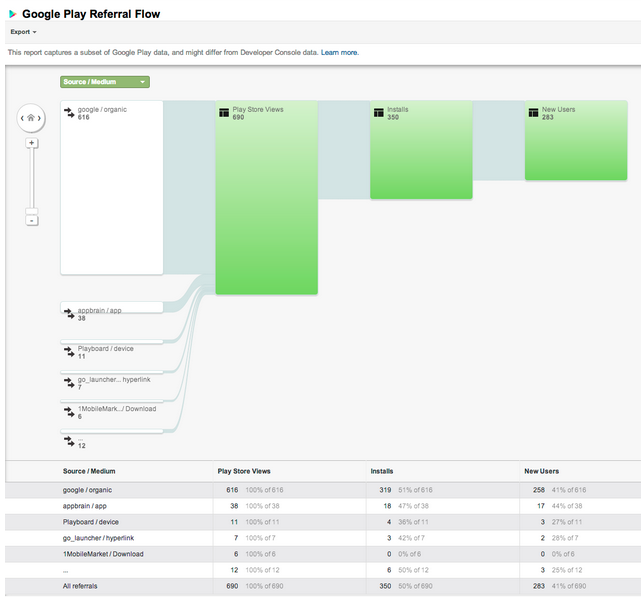This screenshot has height=598, width=641.
Task: Click the flow arrow icon beside 12
Action: pyautogui.click(x=69, y=441)
